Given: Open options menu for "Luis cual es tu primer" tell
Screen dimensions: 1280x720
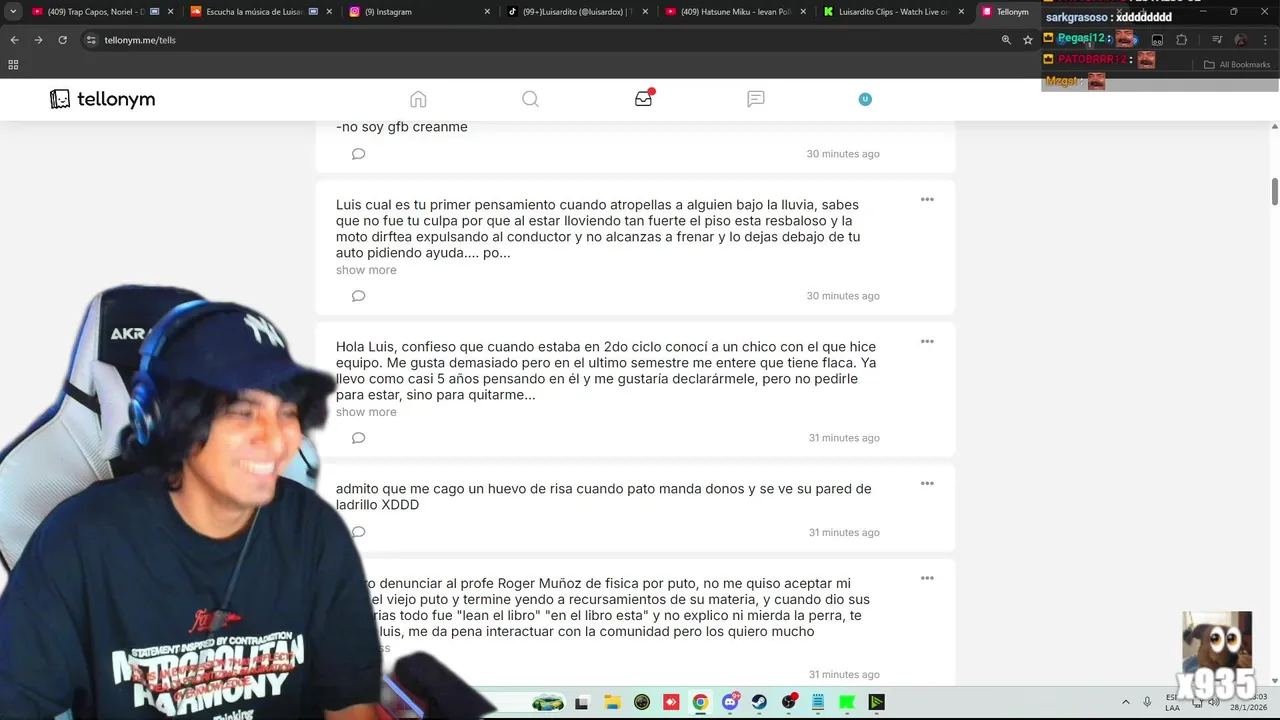Looking at the screenshot, I should point(927,200).
